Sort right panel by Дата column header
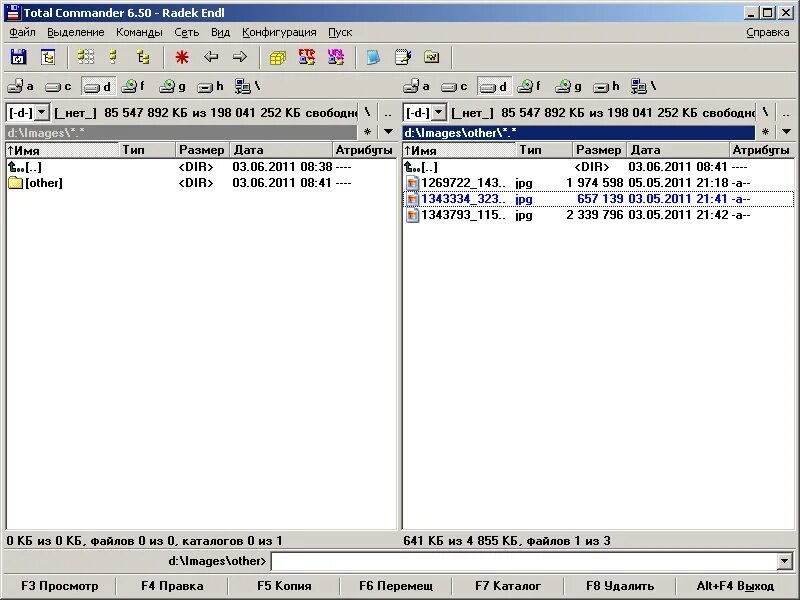This screenshot has height=600, width=800. tap(678, 150)
